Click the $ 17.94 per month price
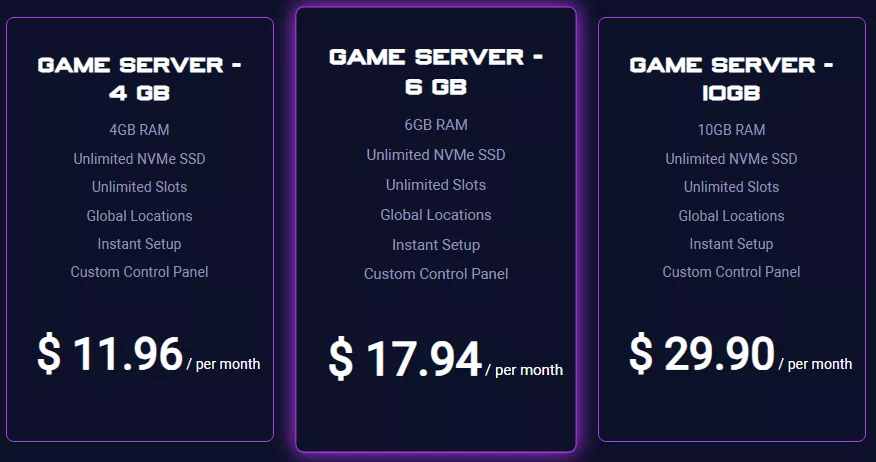Image resolution: width=876 pixels, height=462 pixels. pyautogui.click(x=445, y=360)
